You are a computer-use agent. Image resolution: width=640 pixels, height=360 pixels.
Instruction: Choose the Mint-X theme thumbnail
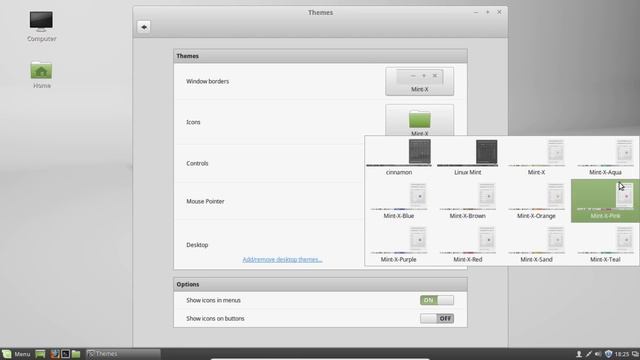point(536,157)
